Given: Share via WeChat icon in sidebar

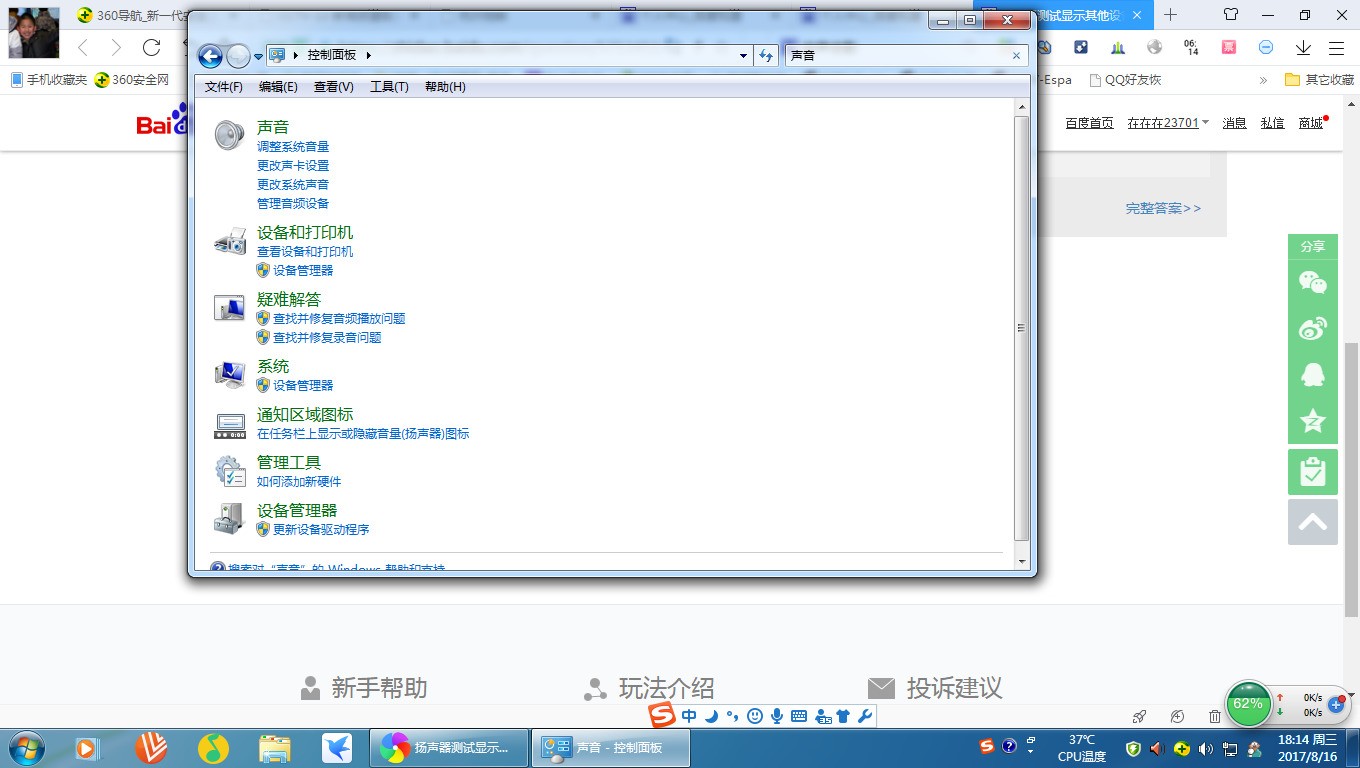Looking at the screenshot, I should (x=1313, y=282).
